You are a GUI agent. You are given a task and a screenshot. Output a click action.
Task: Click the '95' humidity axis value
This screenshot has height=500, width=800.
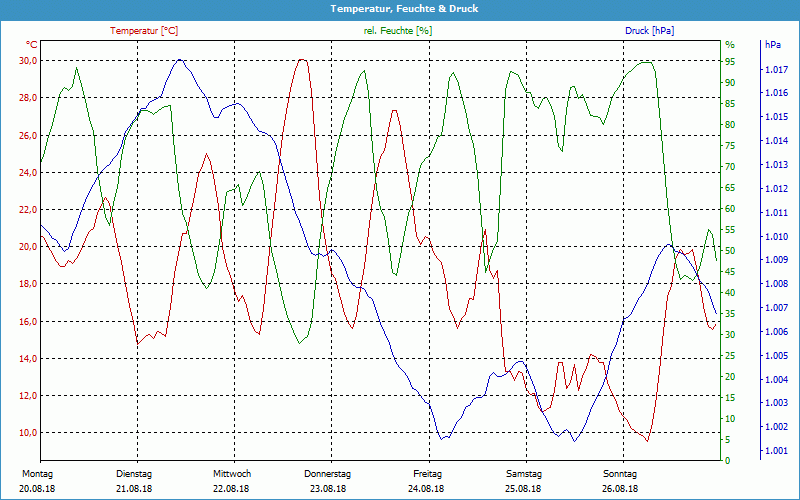pos(730,62)
